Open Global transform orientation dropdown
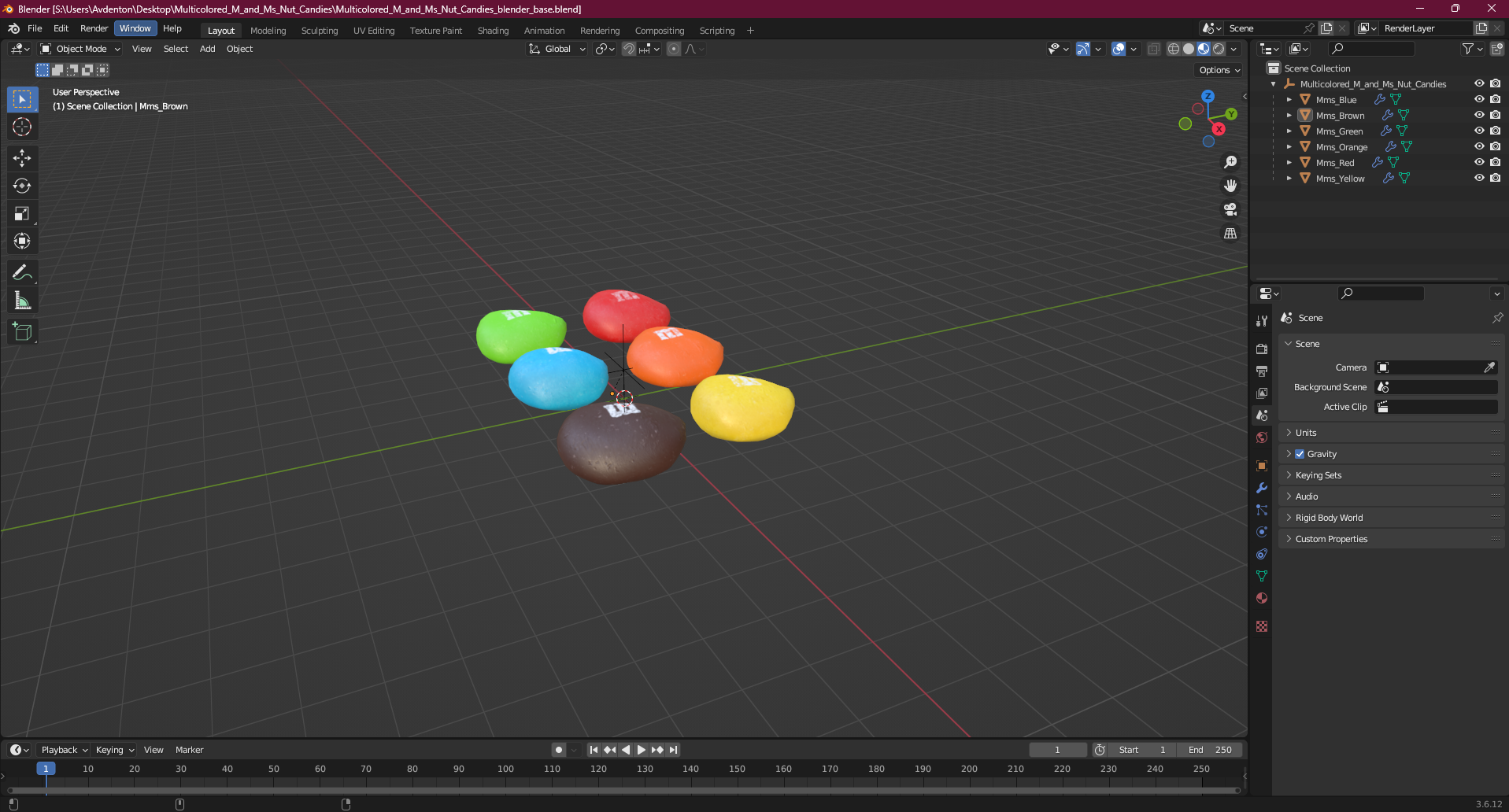1509x812 pixels. click(x=557, y=49)
